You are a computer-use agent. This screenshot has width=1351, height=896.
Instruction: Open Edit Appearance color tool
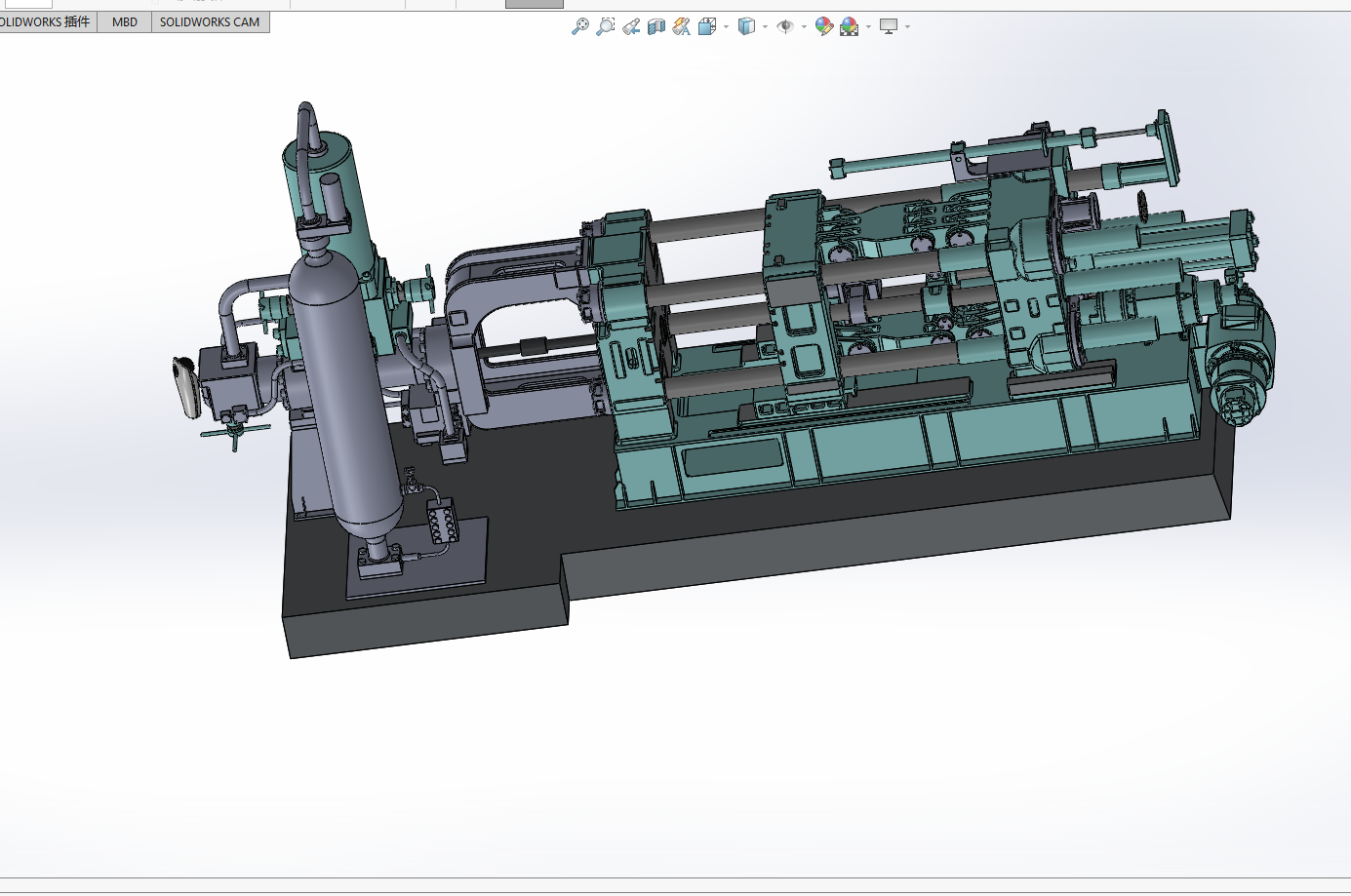[824, 26]
